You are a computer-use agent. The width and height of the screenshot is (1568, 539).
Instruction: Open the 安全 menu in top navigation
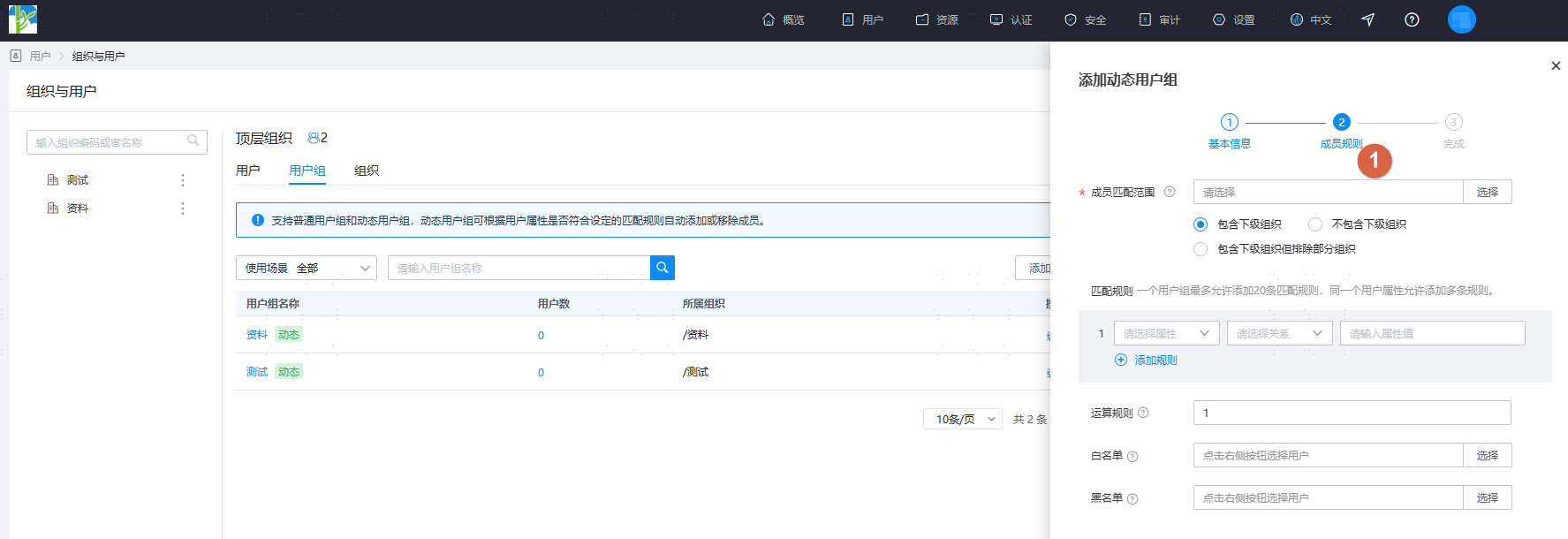(x=1086, y=19)
